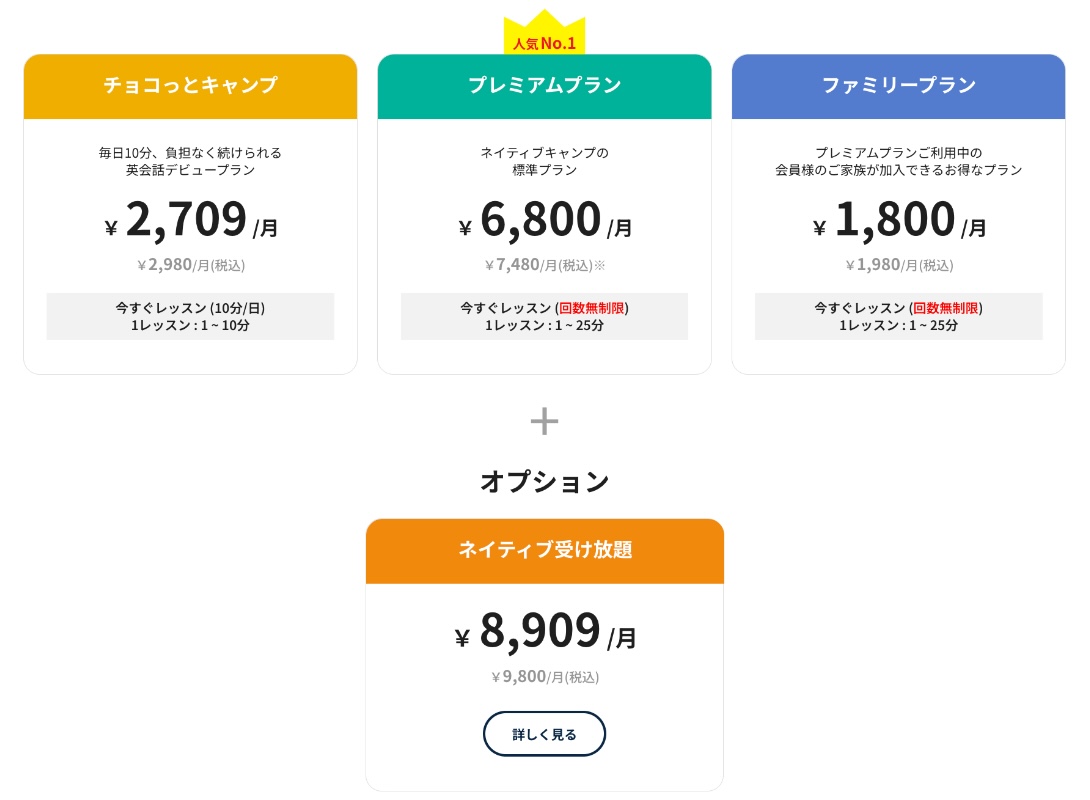Click the オプション section heading

pyautogui.click(x=544, y=481)
